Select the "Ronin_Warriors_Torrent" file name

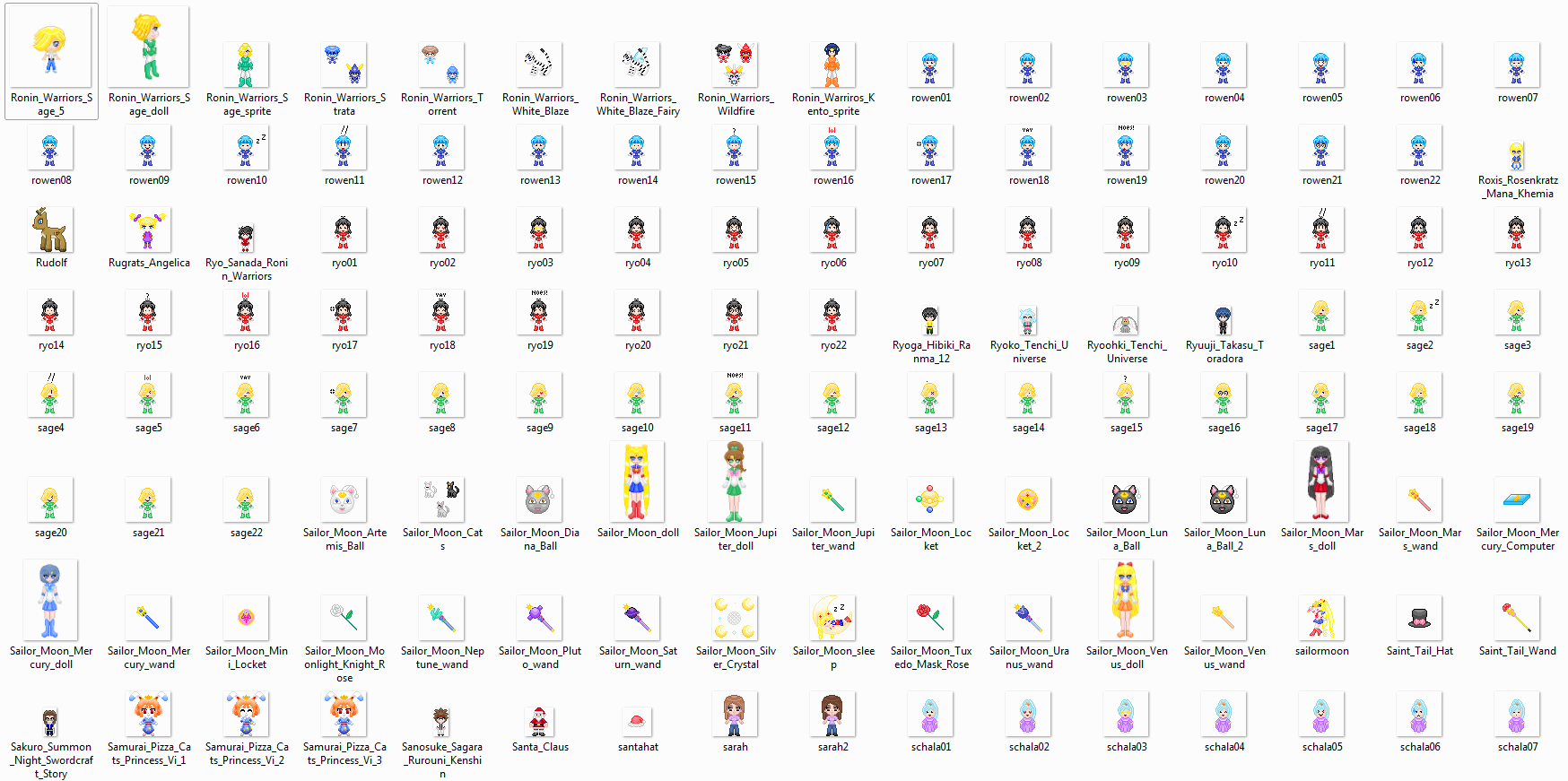click(442, 104)
